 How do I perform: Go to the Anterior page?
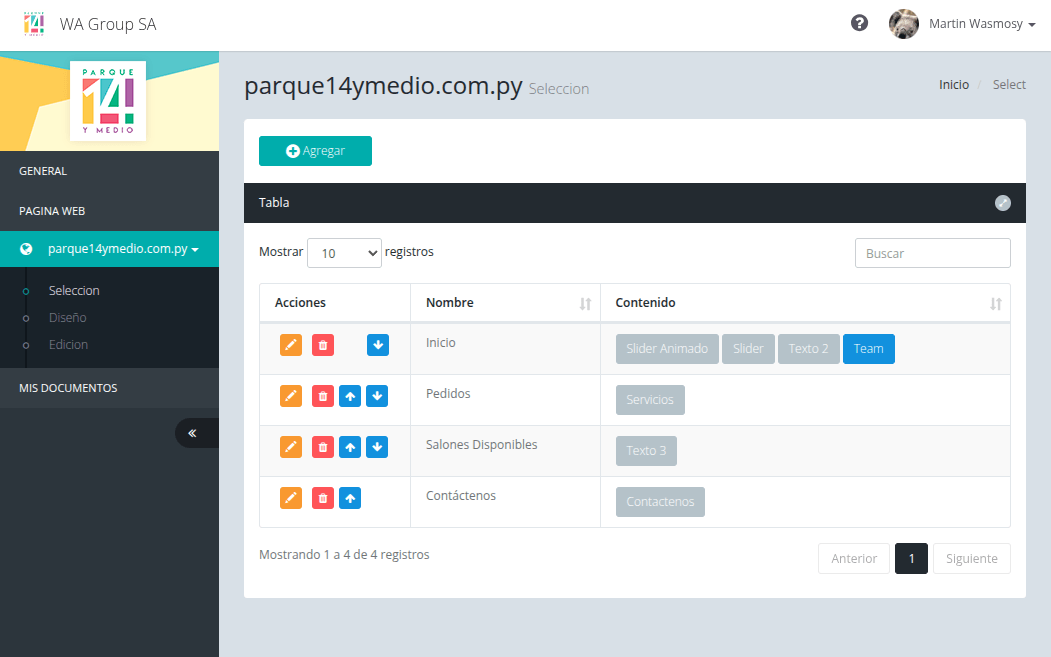tap(854, 558)
